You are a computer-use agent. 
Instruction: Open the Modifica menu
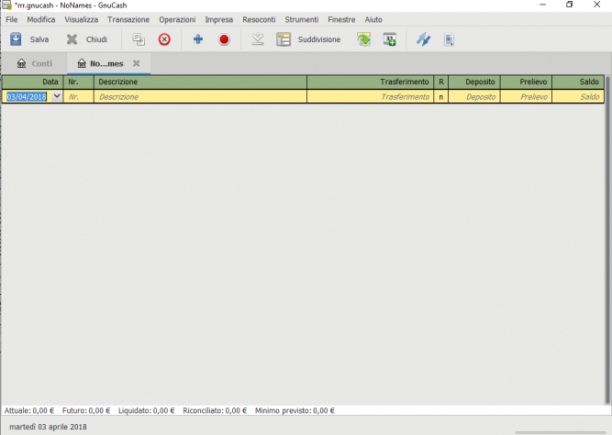pos(41,20)
